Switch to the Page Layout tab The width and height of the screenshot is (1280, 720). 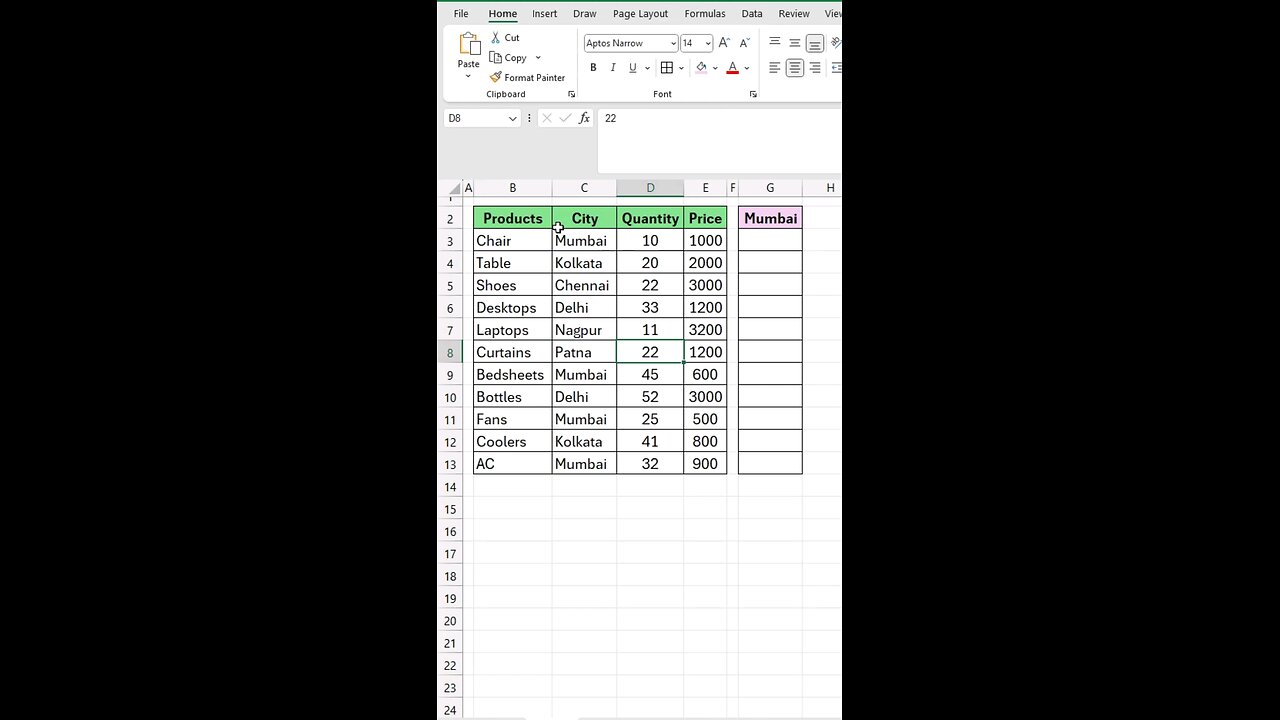pyautogui.click(x=640, y=14)
